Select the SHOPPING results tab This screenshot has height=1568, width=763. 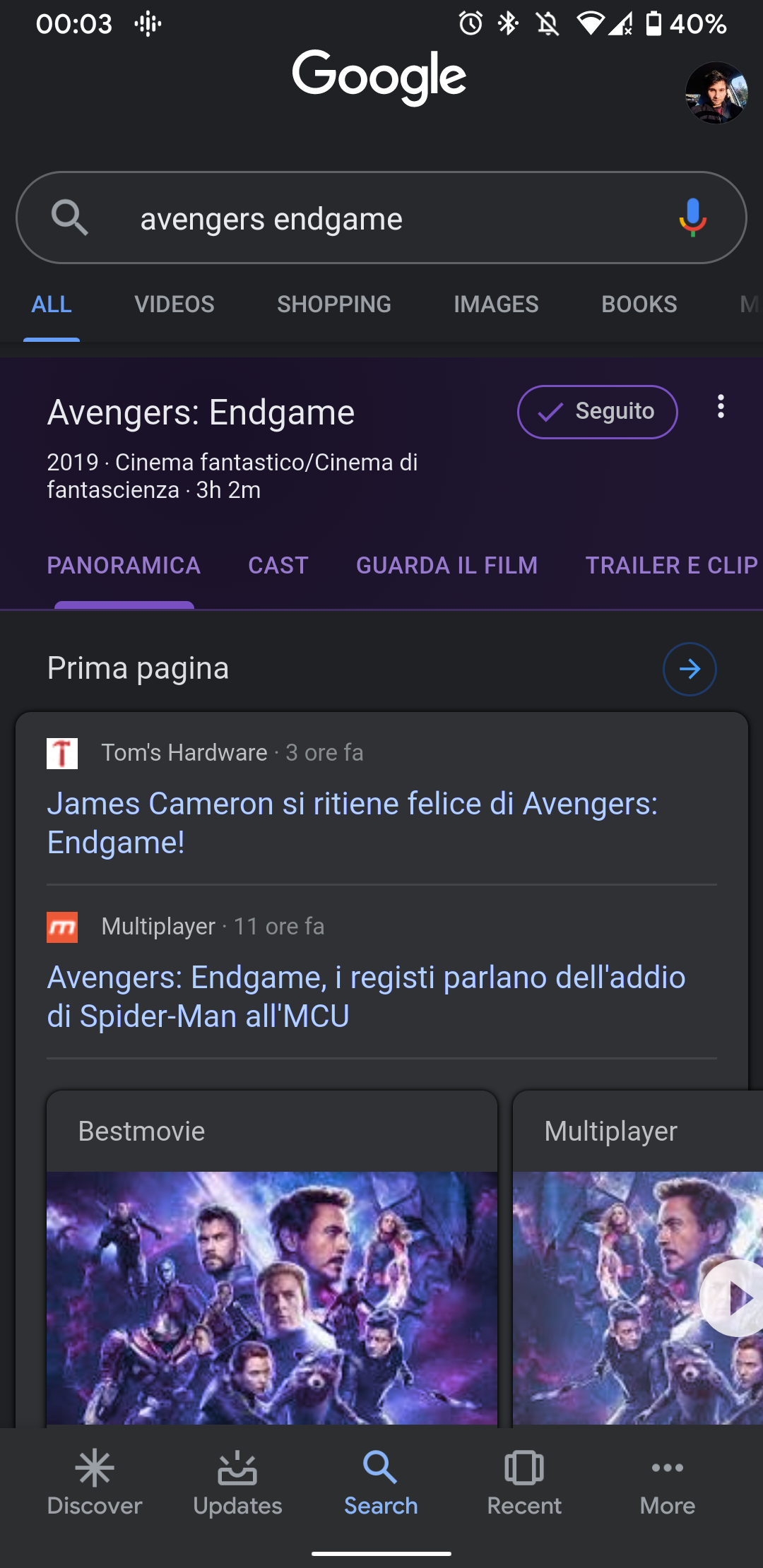click(333, 304)
